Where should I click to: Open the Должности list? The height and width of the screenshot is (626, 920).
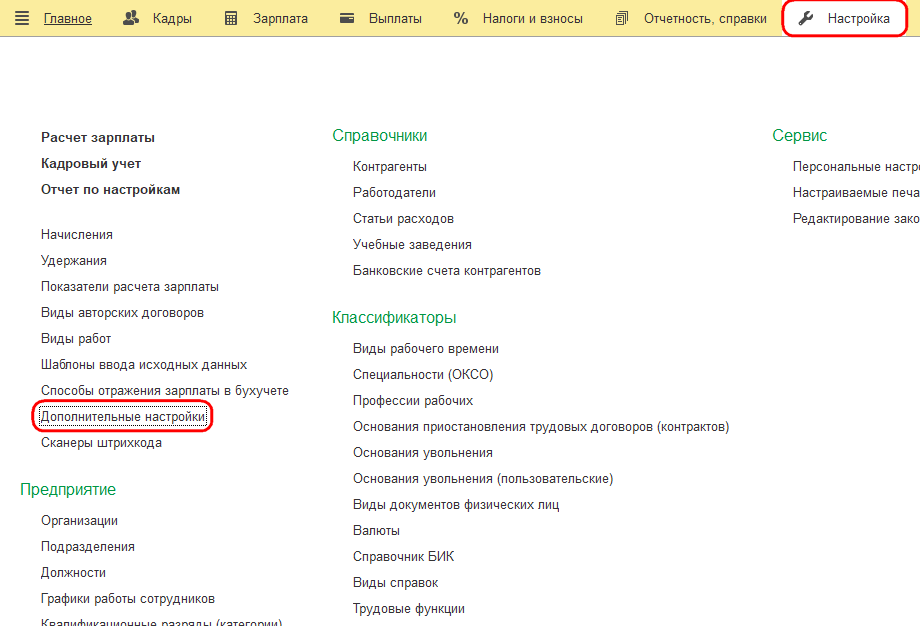coord(73,573)
